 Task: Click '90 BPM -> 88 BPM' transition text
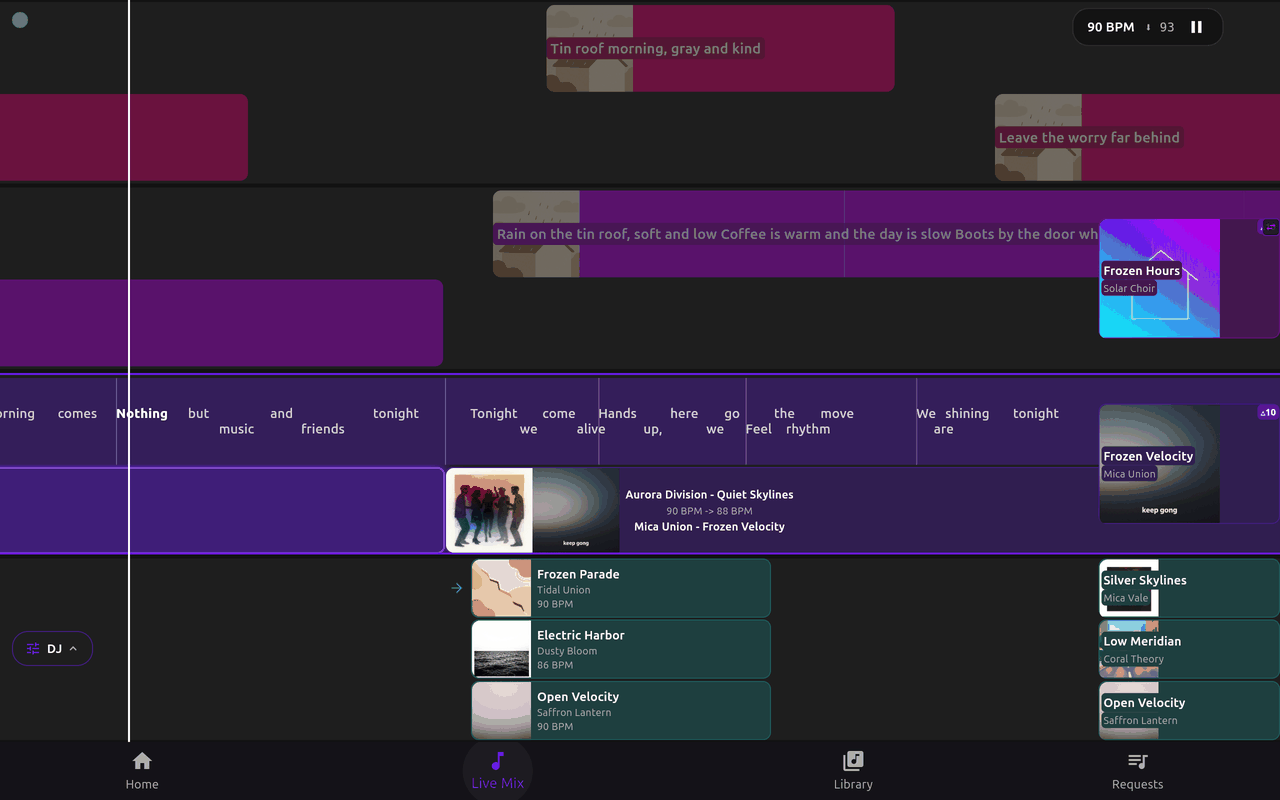coord(709,511)
